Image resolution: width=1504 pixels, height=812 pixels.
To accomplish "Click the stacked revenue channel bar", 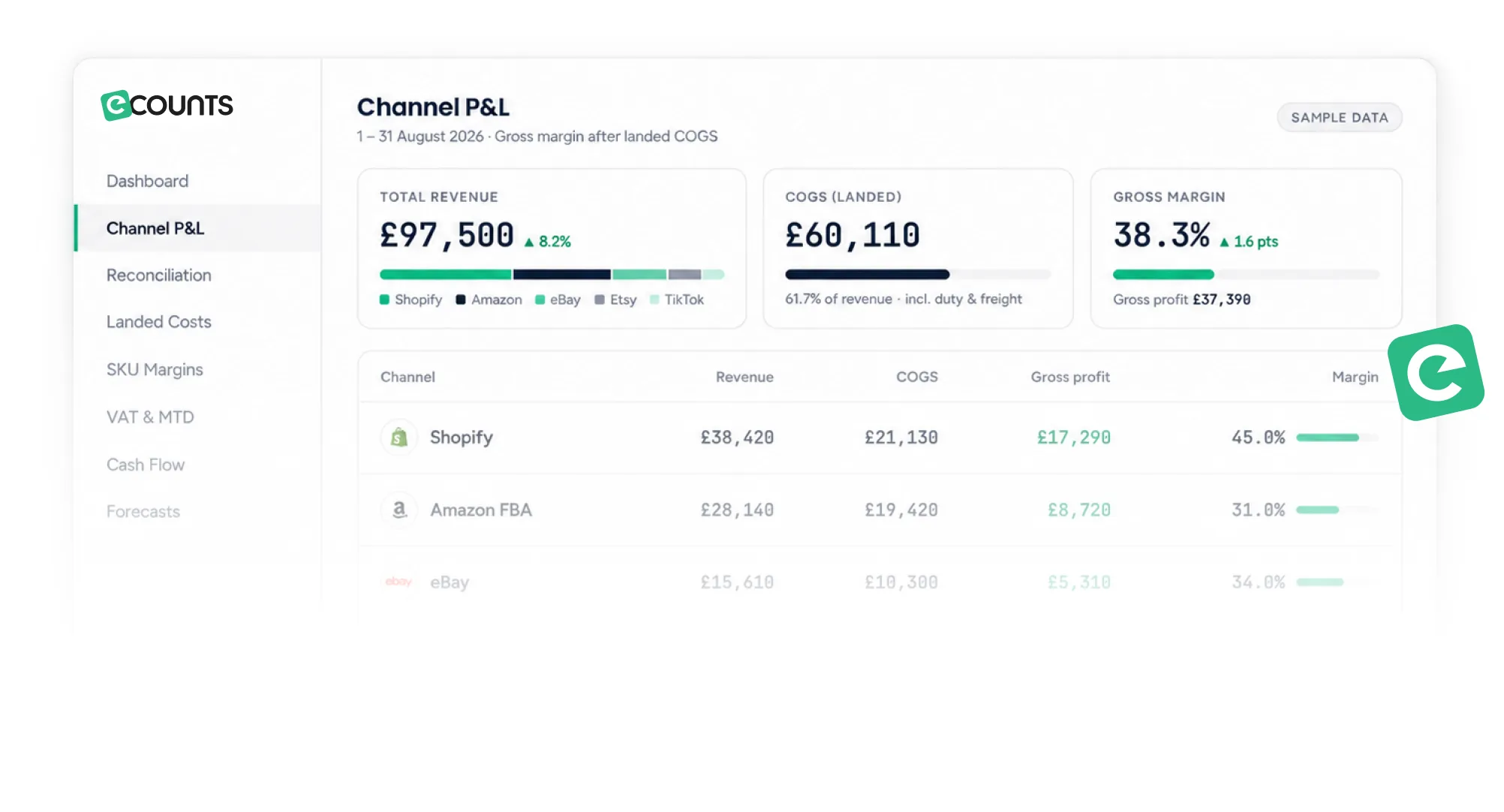I will click(x=552, y=275).
